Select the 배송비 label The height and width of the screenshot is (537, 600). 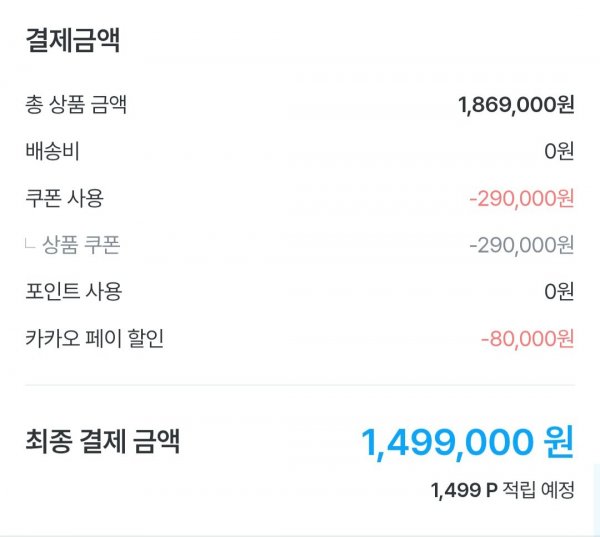click(x=52, y=151)
